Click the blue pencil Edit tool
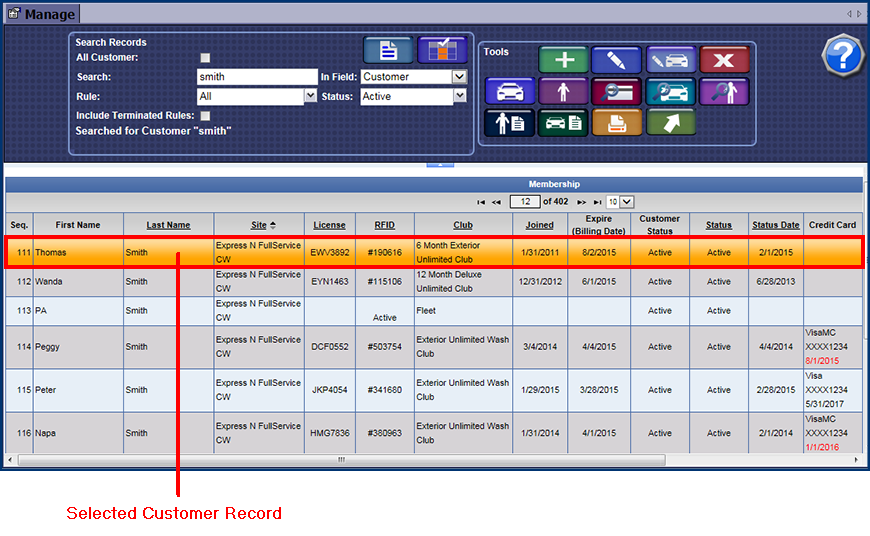Screen dimensions: 870x536 [617, 60]
